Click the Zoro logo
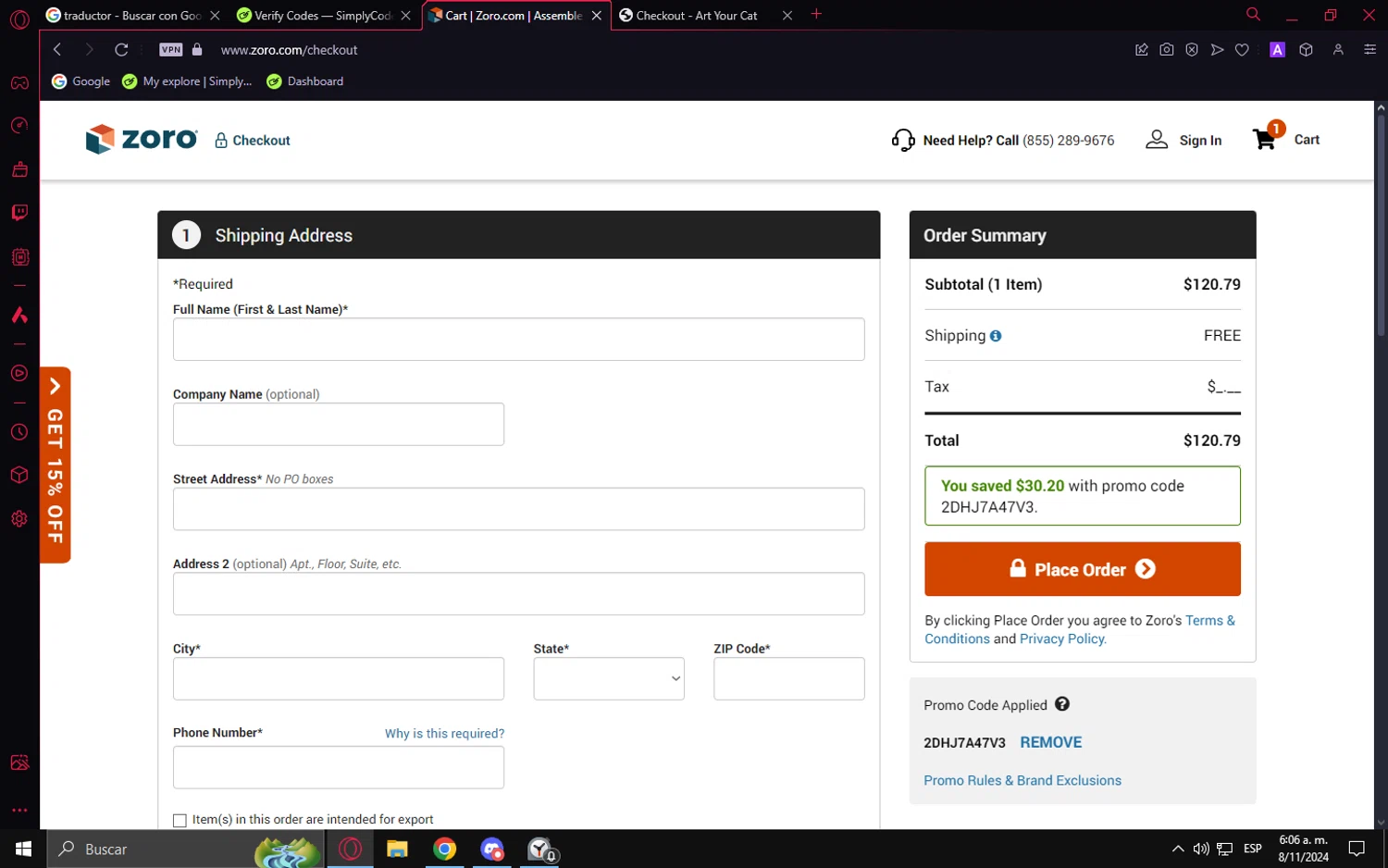 pos(142,139)
